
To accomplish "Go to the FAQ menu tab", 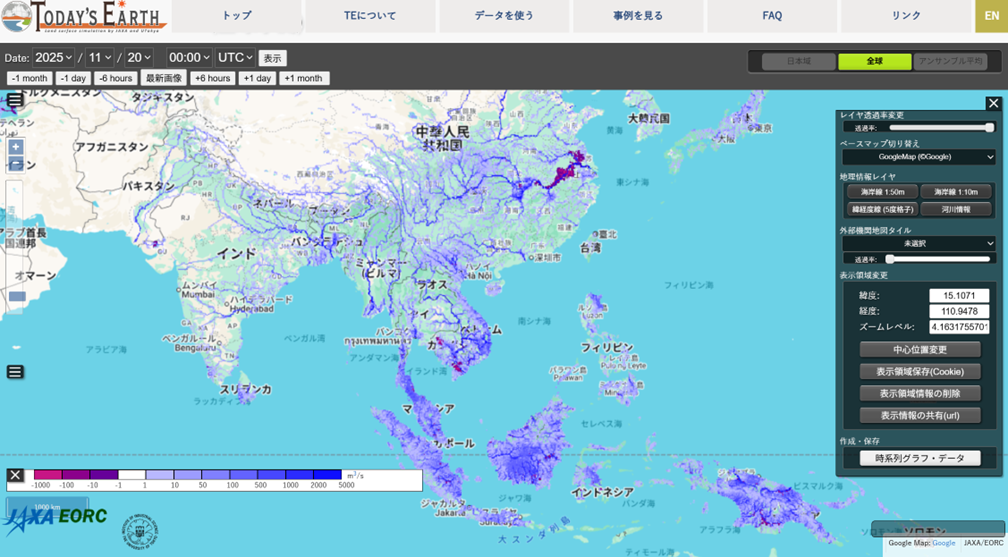I will tap(772, 16).
